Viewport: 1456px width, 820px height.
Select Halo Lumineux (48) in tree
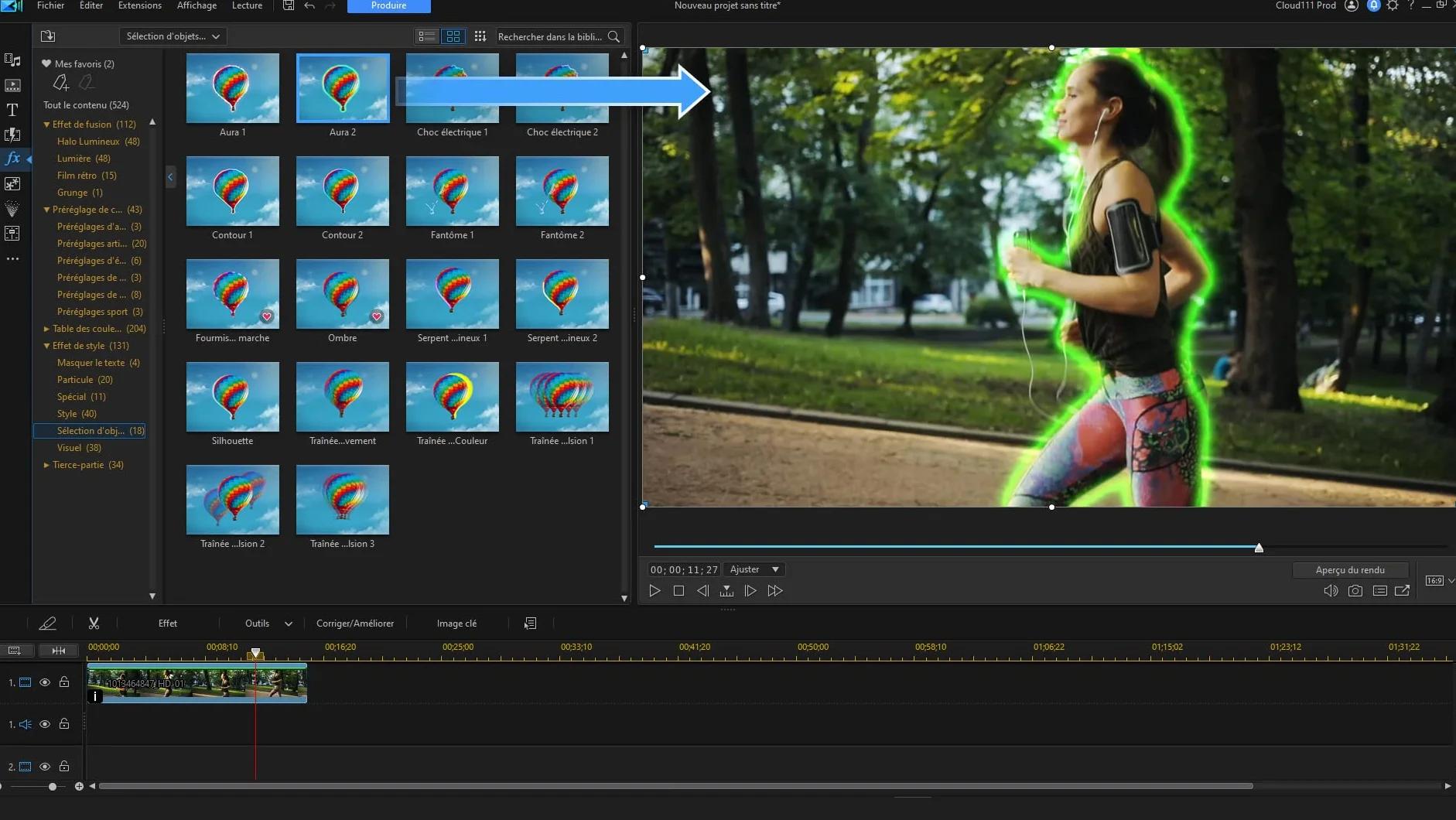(98, 142)
